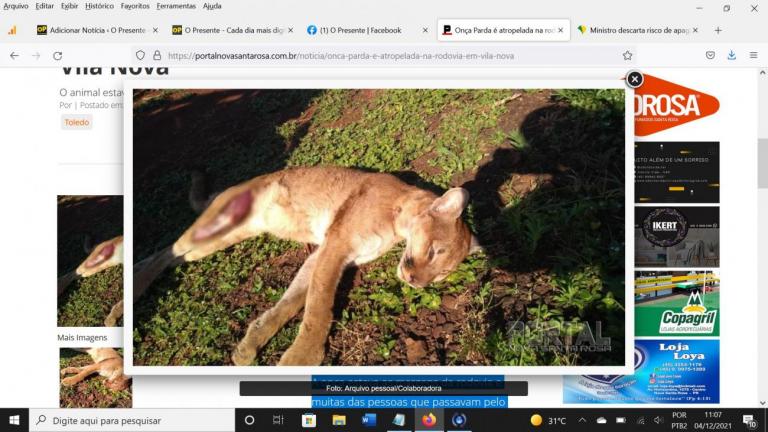Open the Windows Start menu

(x=14, y=420)
